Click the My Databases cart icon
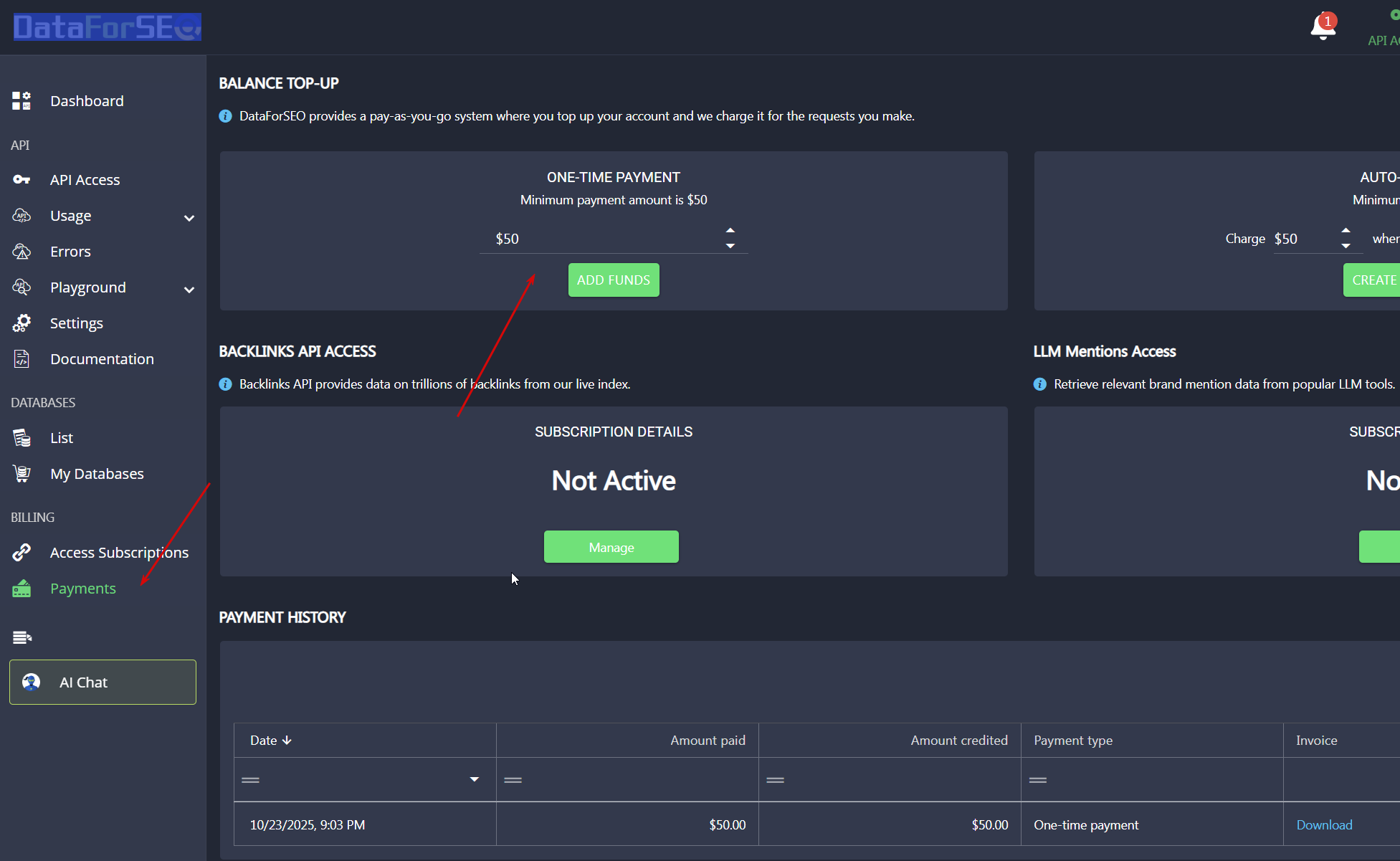This screenshot has height=861, width=1400. click(x=22, y=474)
